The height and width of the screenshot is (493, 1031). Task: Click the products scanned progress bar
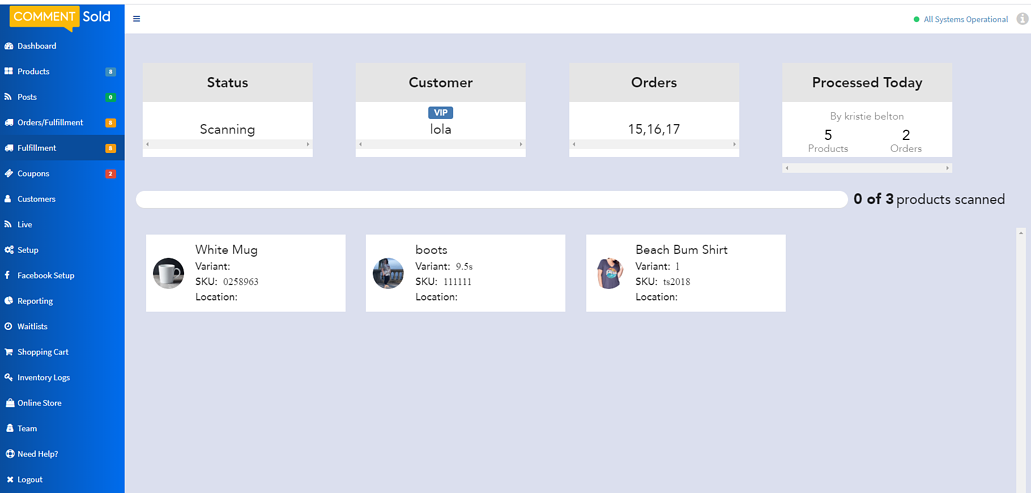491,199
